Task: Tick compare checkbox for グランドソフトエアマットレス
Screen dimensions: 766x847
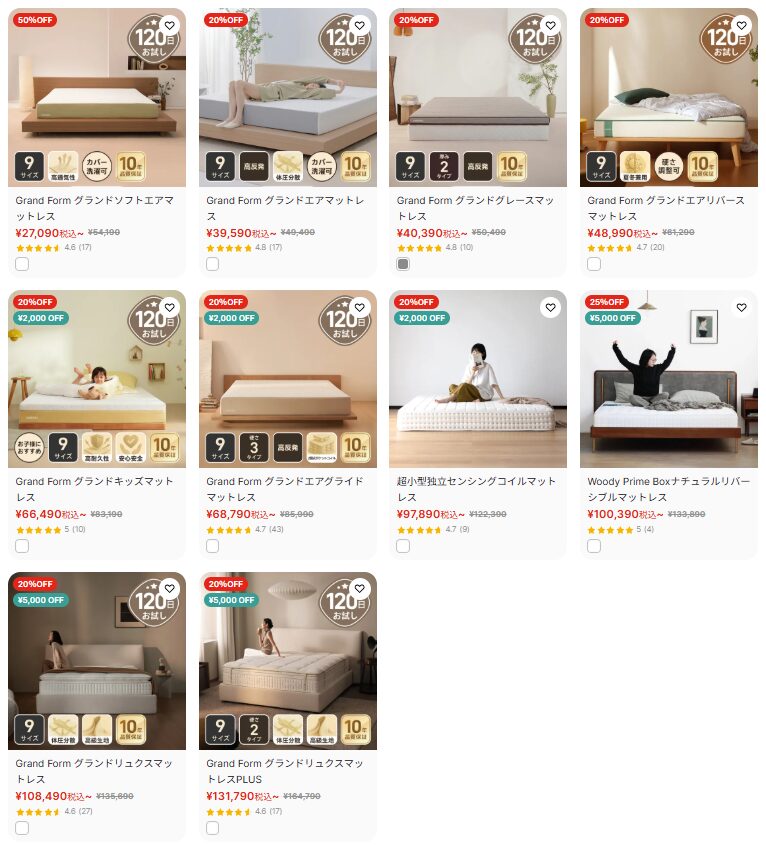Action: pyautogui.click(x=22, y=264)
